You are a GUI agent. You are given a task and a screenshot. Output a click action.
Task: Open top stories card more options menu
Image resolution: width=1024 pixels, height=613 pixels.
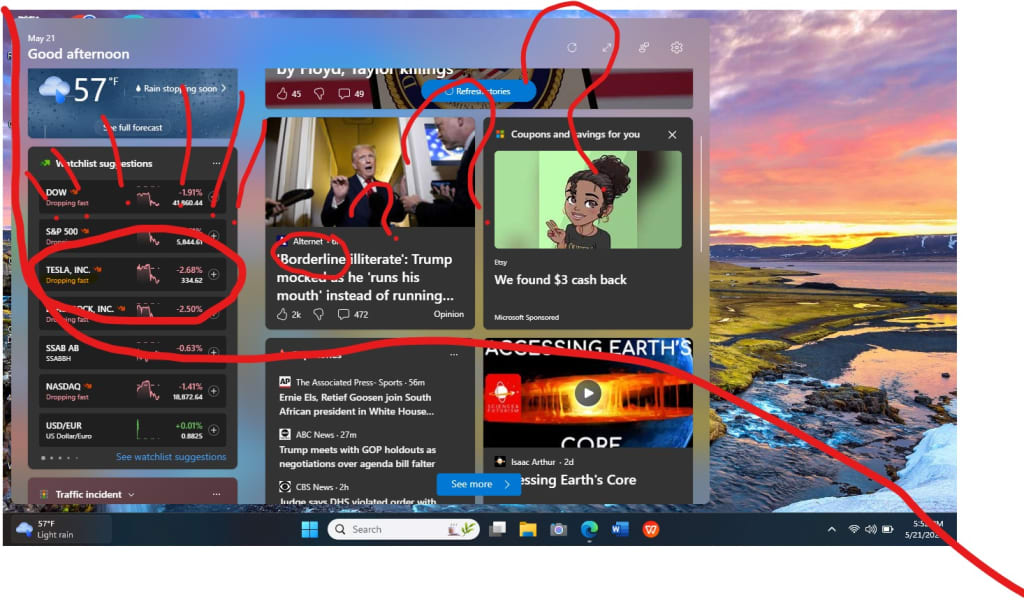coord(454,354)
